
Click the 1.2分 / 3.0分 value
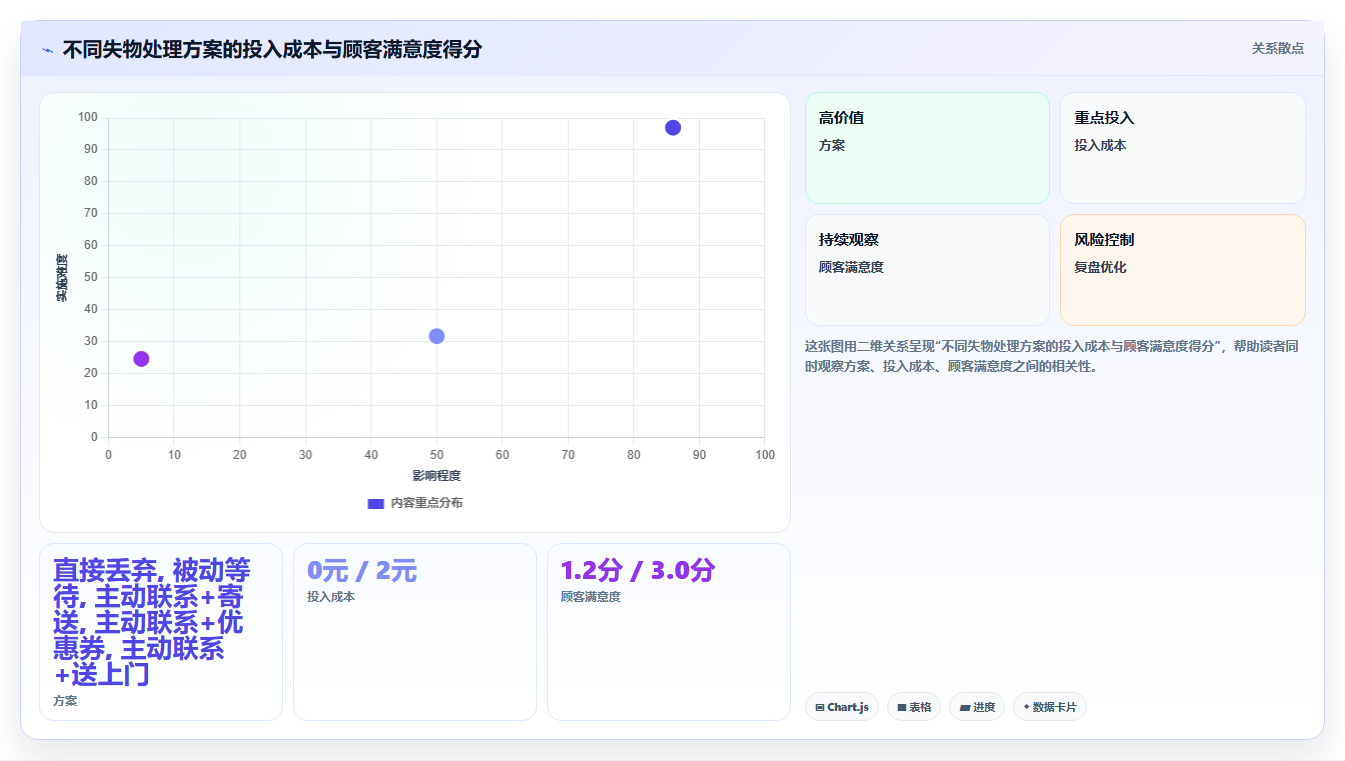pyautogui.click(x=638, y=571)
